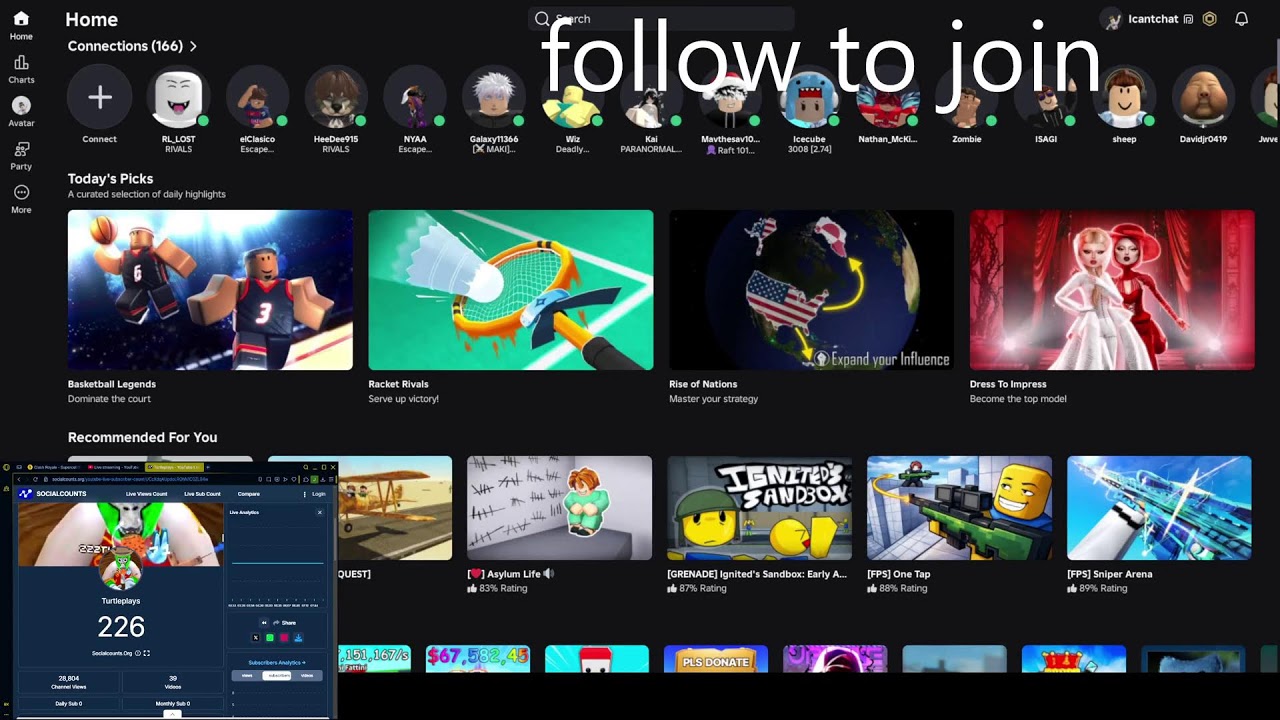
Task: Open the Icantchat profile avatar
Action: pyautogui.click(x=1111, y=19)
